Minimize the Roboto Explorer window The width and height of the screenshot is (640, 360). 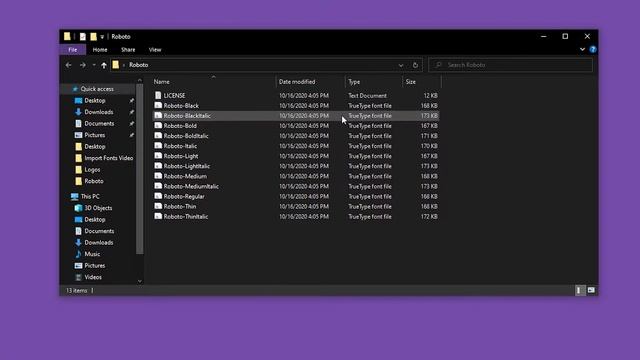[543, 36]
